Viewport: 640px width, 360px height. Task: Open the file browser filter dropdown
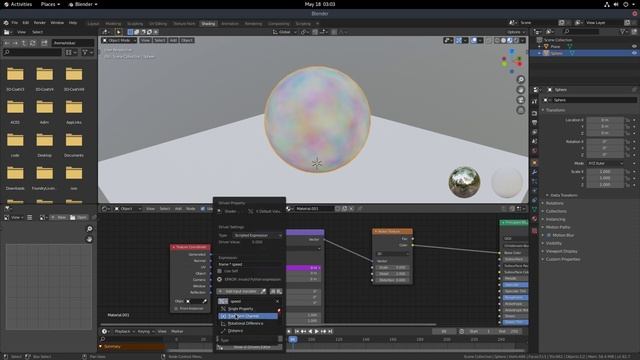(x=87, y=52)
